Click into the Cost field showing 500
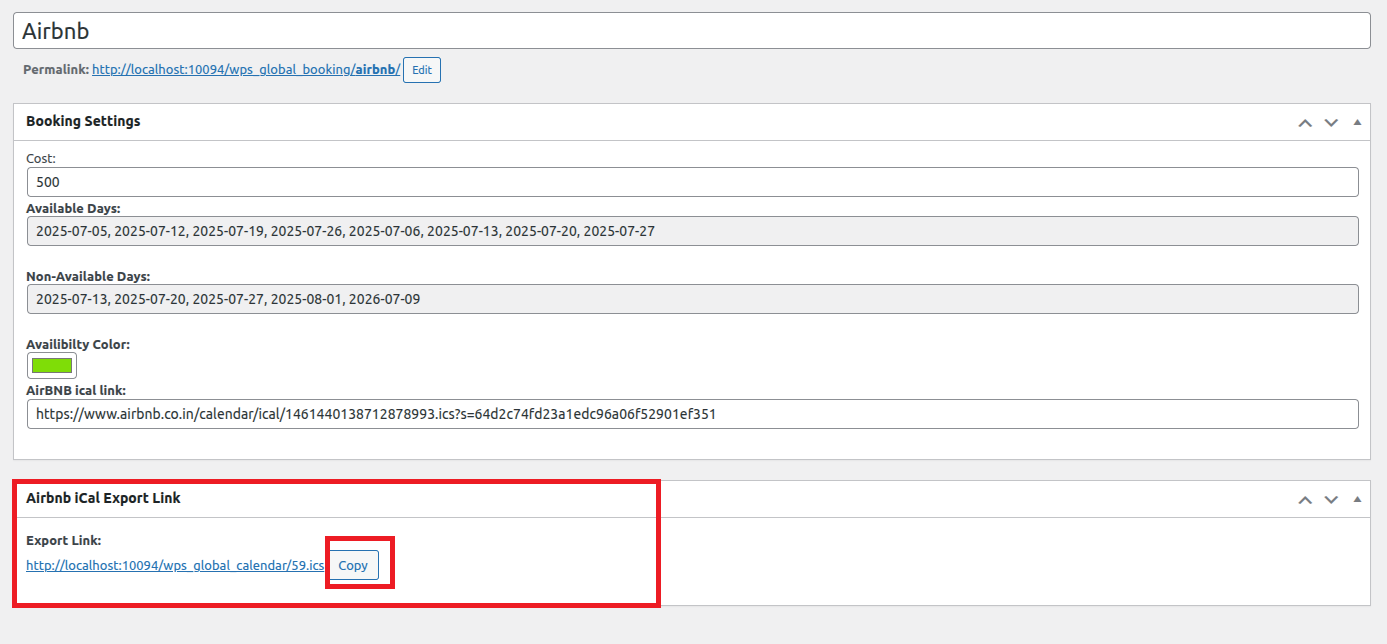Screen dimensions: 1387x644 click(691, 182)
